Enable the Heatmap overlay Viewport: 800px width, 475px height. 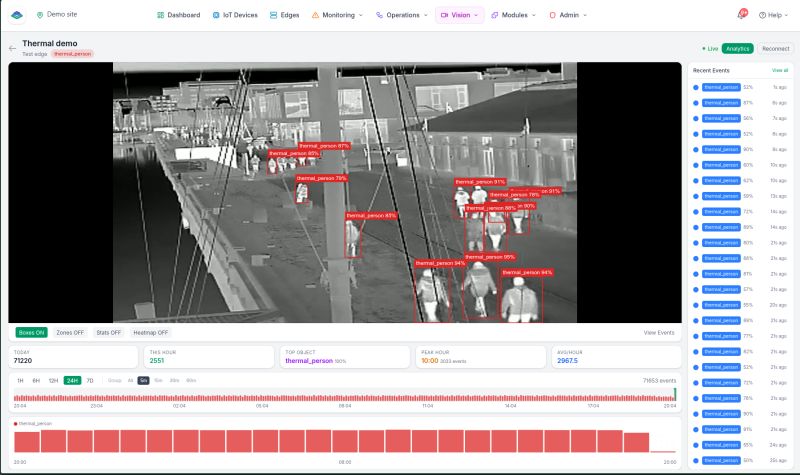pos(151,333)
